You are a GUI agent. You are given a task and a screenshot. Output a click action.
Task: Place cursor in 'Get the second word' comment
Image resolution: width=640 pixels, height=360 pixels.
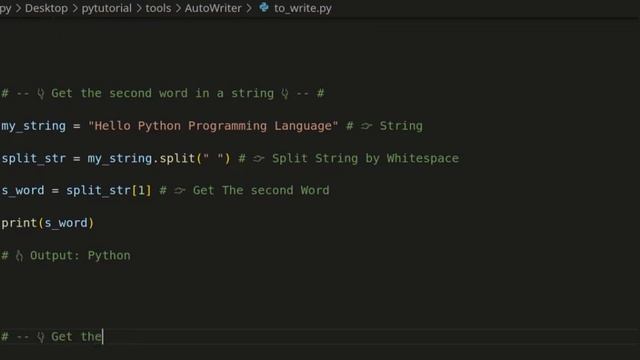[163, 93]
